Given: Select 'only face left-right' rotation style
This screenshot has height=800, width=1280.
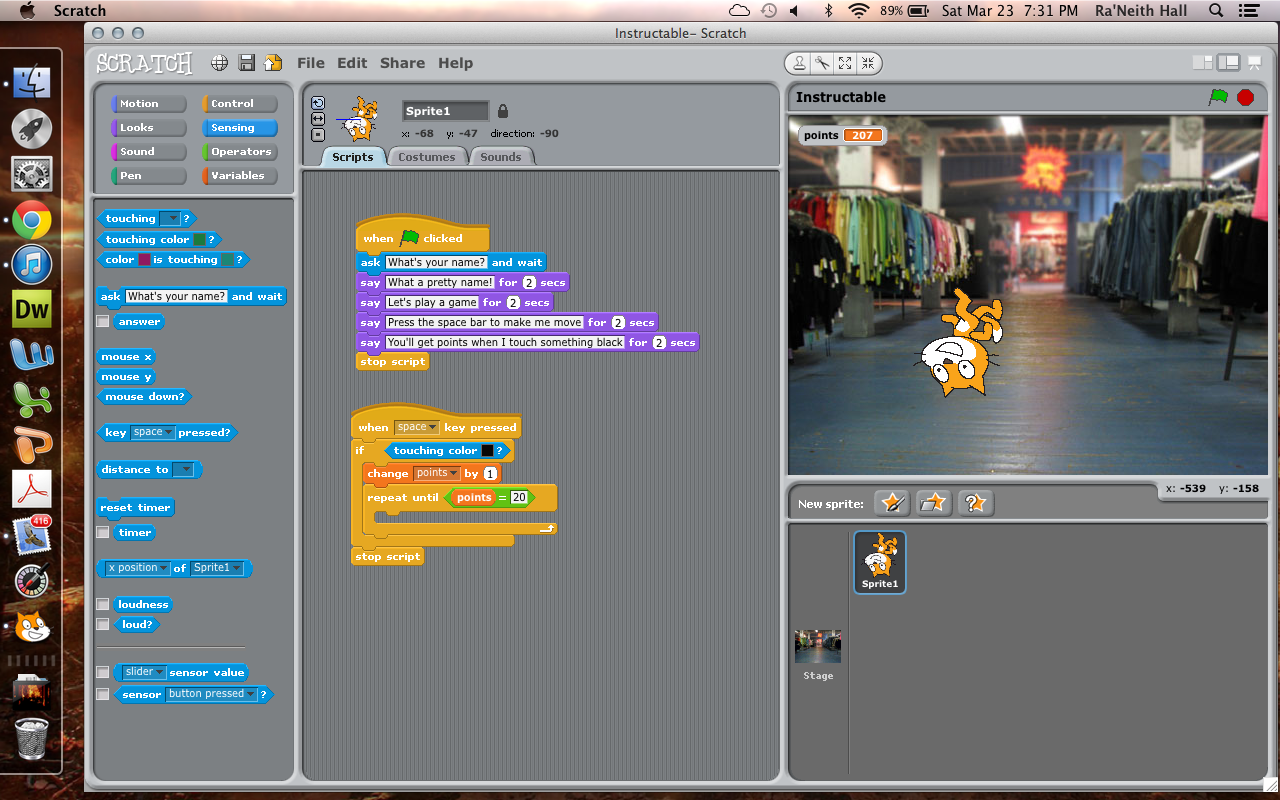Looking at the screenshot, I should (318, 119).
